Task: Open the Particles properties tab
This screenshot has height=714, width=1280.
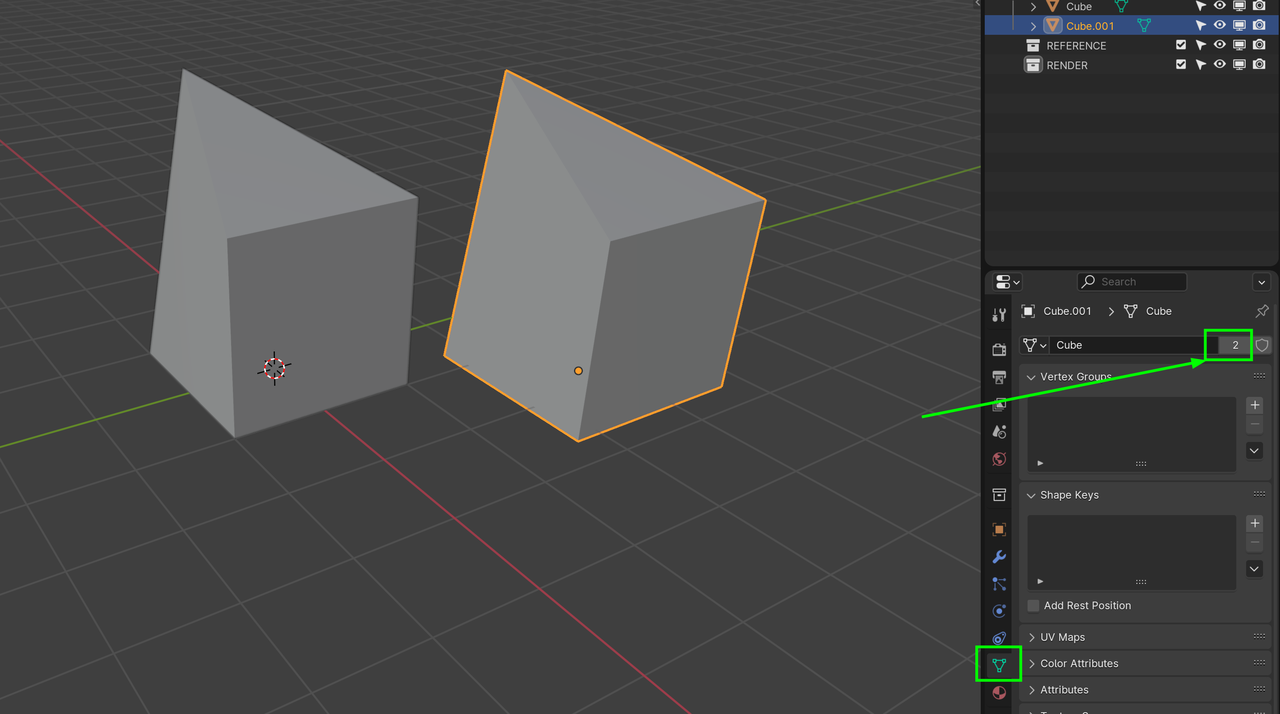Action: tap(999, 584)
